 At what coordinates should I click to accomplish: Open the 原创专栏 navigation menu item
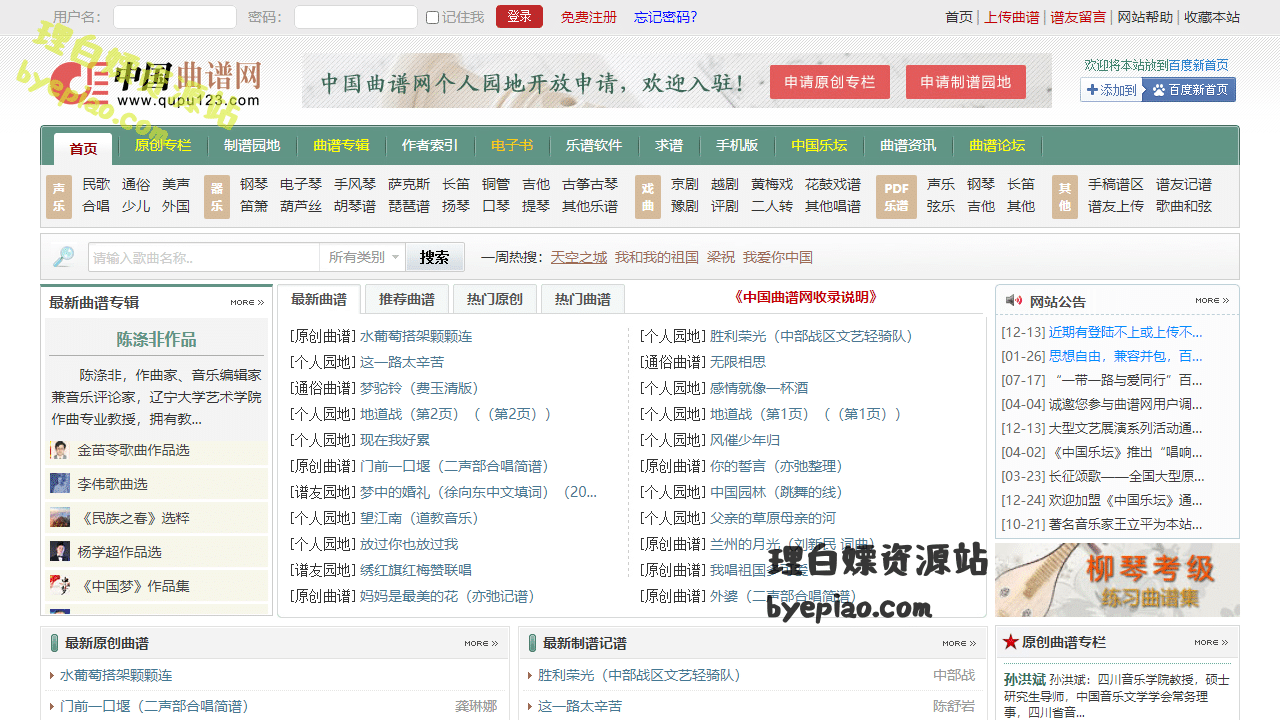pyautogui.click(x=163, y=146)
